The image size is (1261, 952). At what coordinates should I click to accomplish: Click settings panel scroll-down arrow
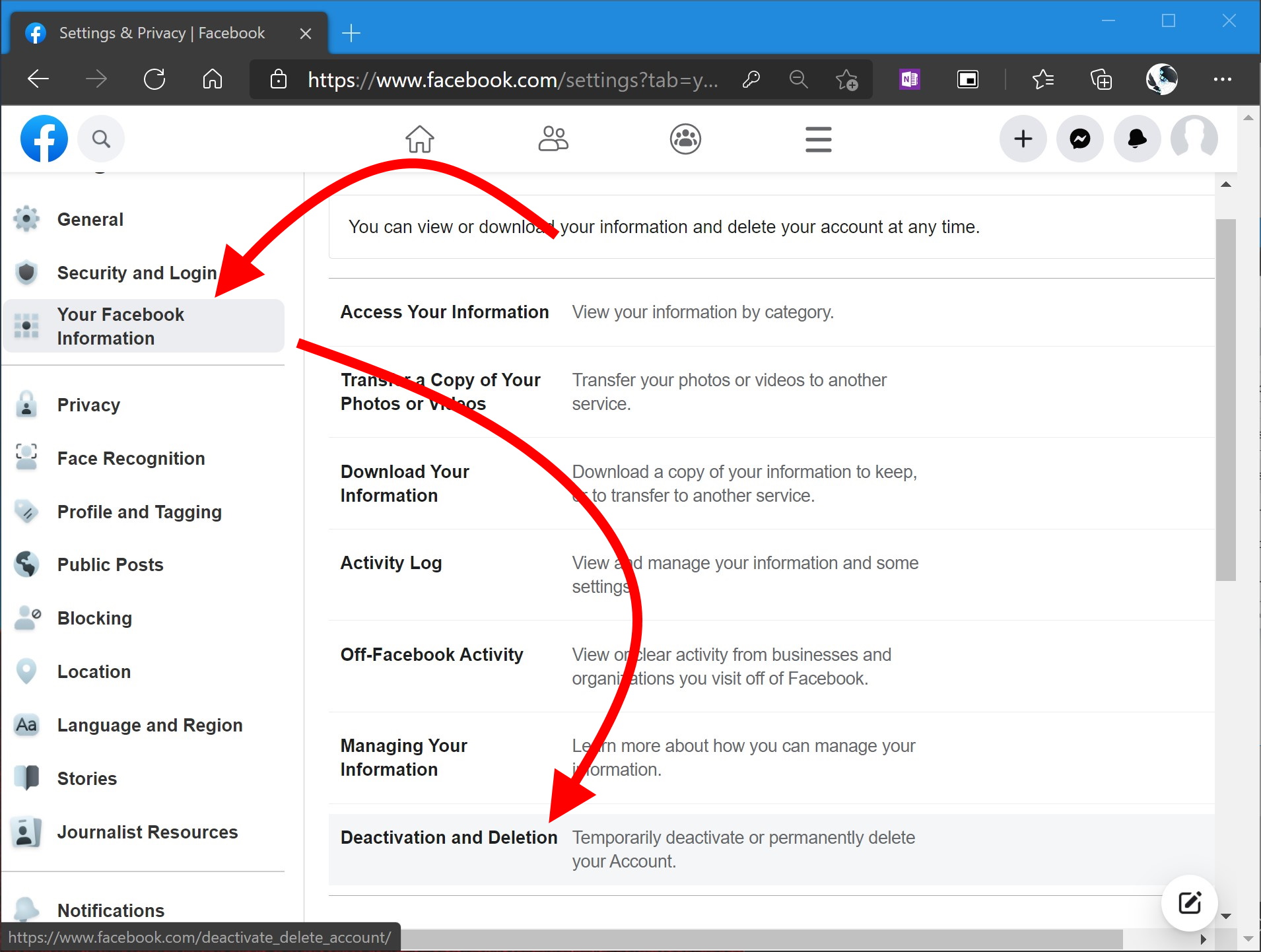[1226, 916]
